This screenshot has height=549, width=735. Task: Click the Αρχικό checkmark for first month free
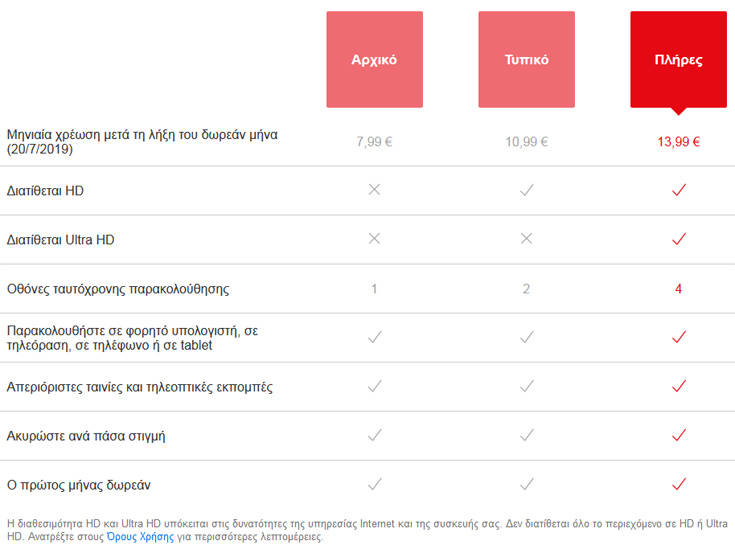click(374, 484)
